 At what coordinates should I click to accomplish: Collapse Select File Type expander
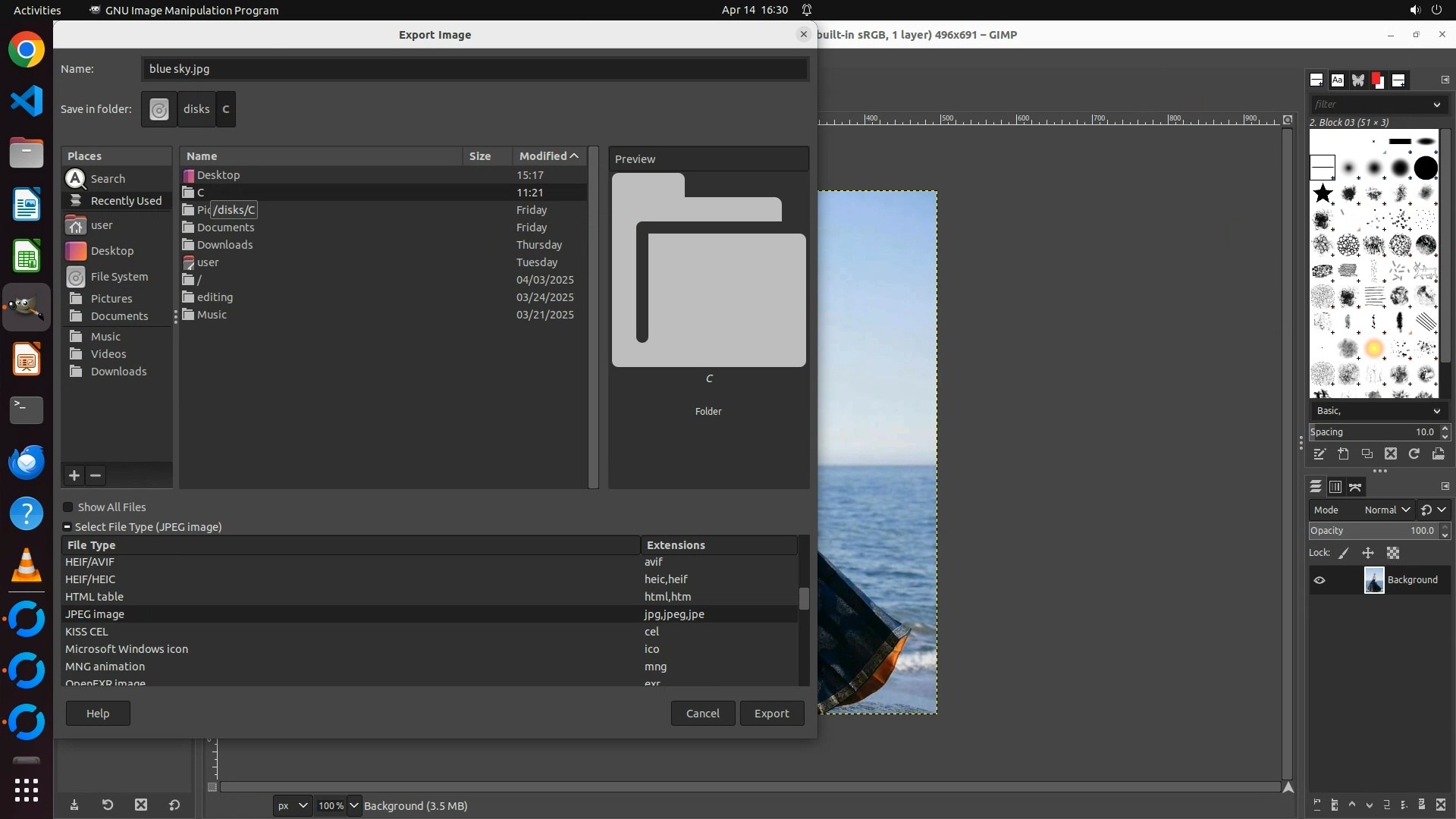click(x=67, y=527)
